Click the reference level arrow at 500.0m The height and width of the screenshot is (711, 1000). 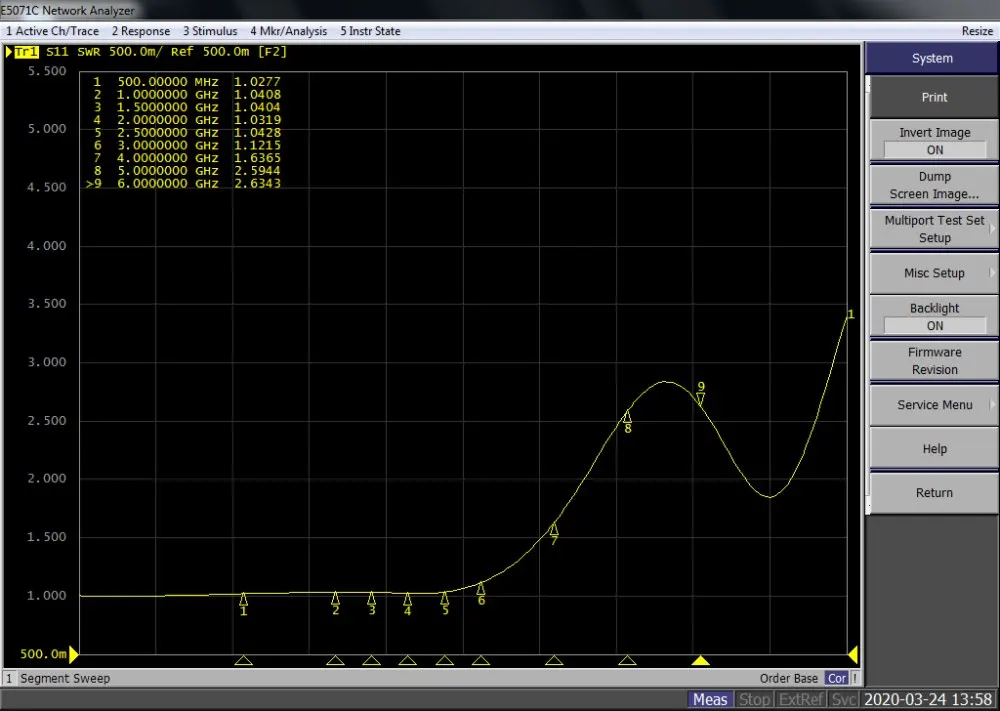click(x=73, y=654)
